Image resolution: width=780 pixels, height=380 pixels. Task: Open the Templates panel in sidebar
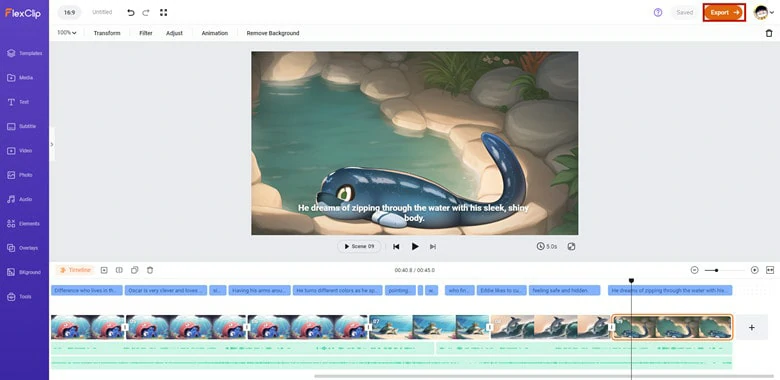[24, 53]
